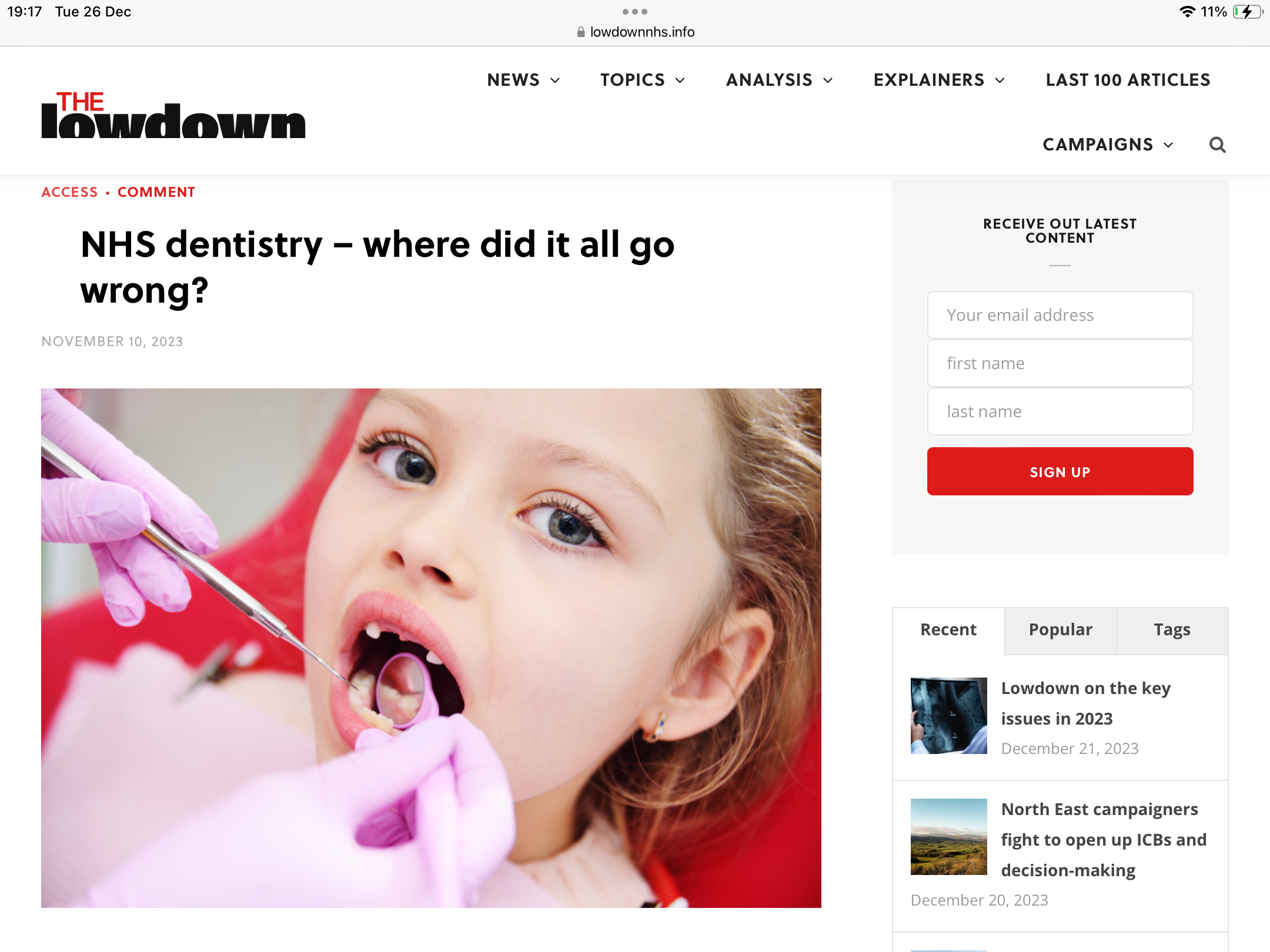This screenshot has width=1270, height=952.
Task: Tap the padlock icon beside the URL
Action: [x=581, y=32]
